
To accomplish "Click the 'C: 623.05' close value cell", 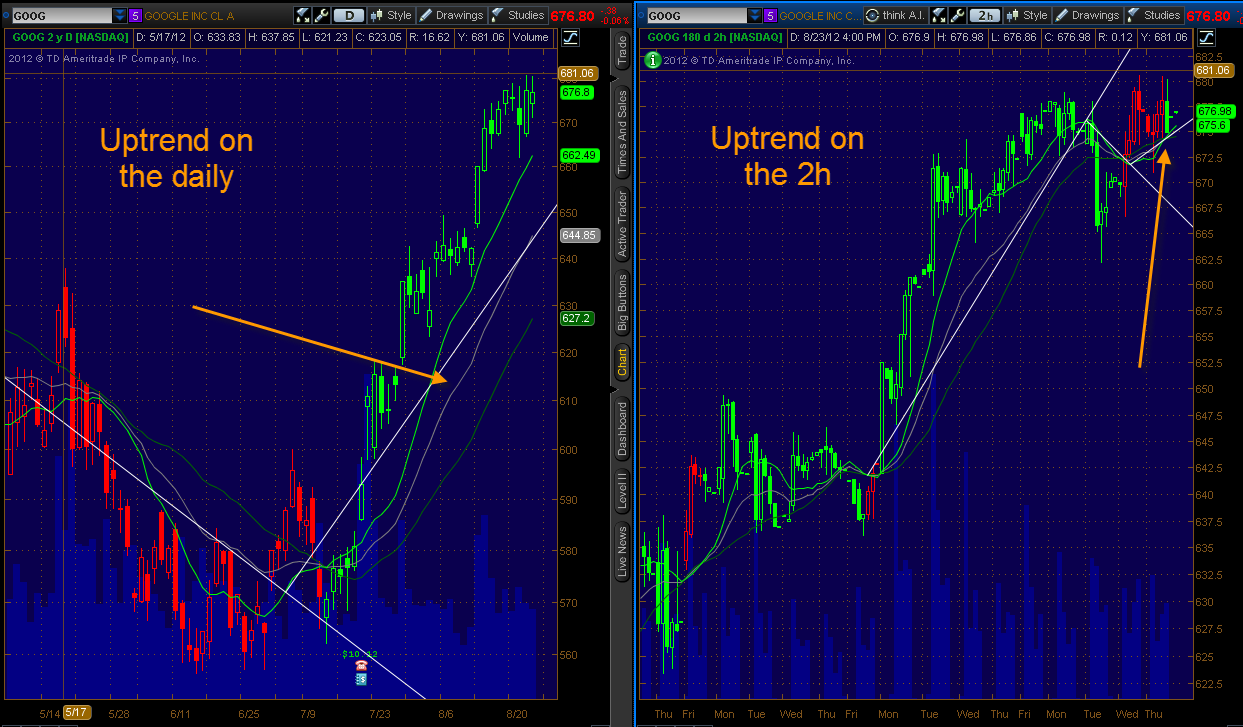I will 381,37.
